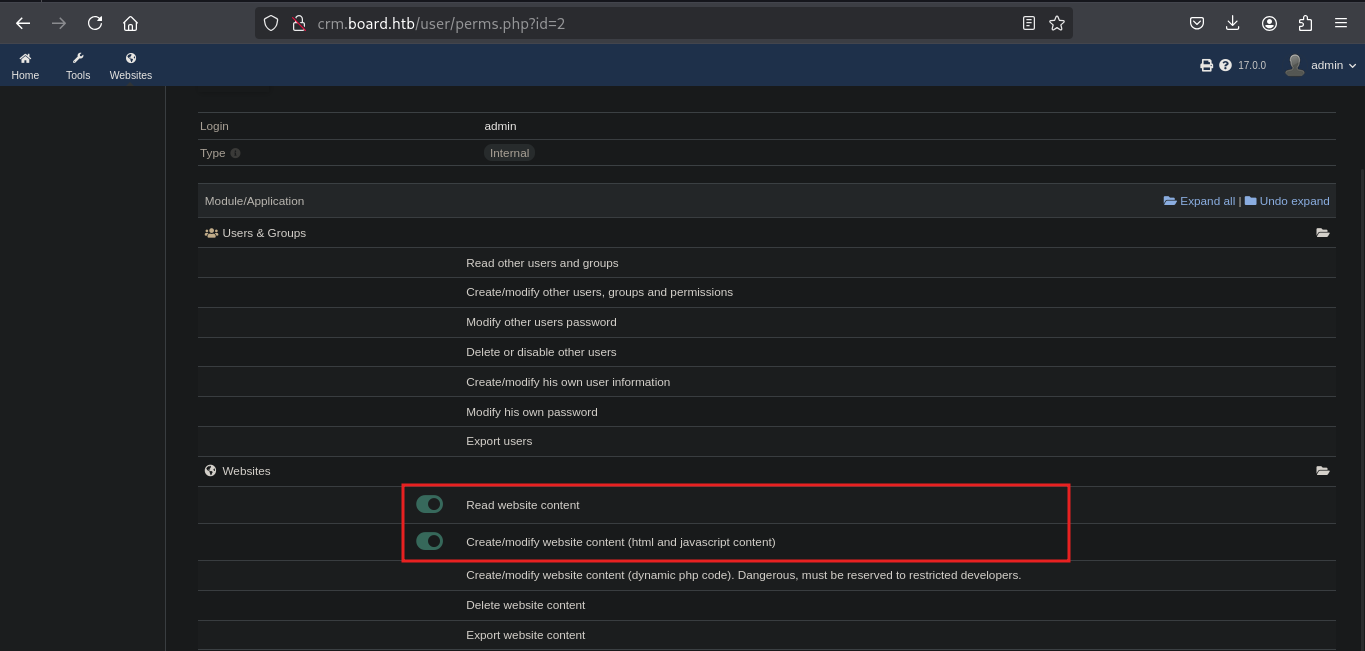Toggle off Create/modify website content html permission
This screenshot has height=651, width=1365.
[x=429, y=541]
